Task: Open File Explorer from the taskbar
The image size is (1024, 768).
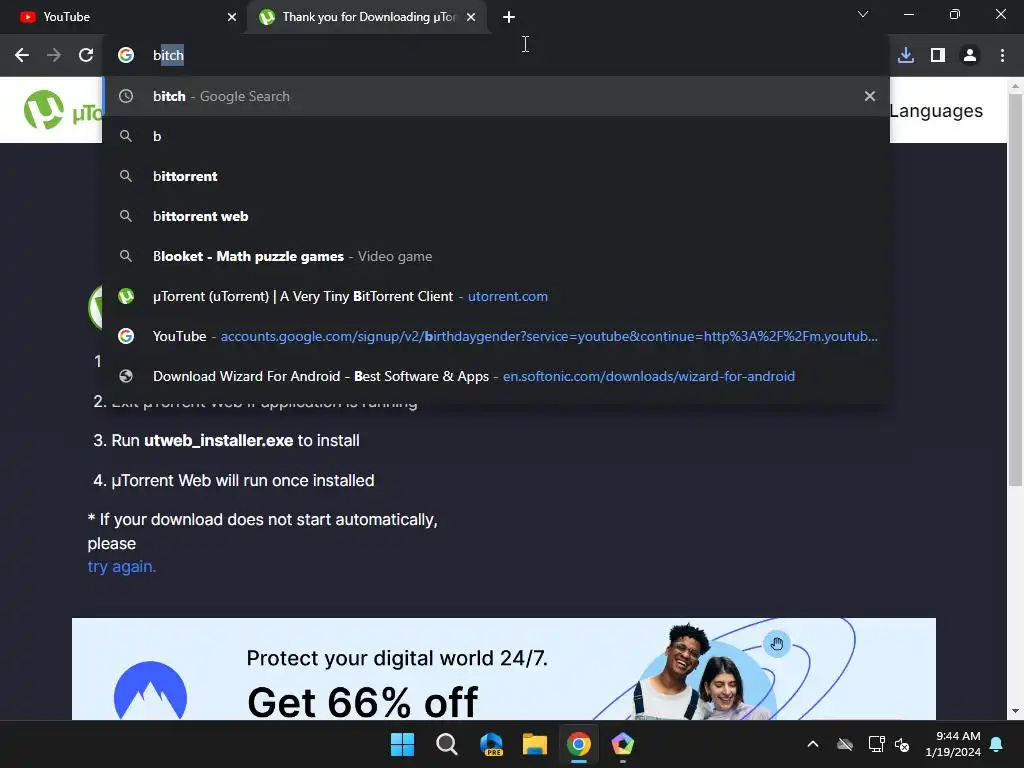Action: (x=535, y=744)
